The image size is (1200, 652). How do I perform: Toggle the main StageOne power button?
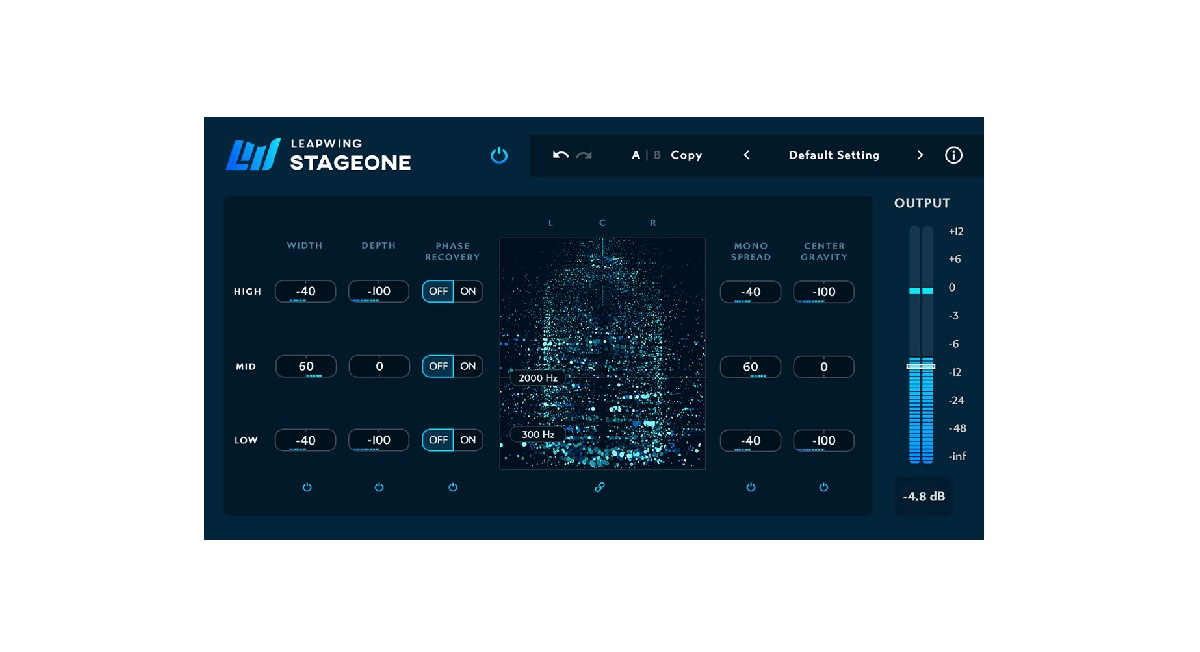click(499, 155)
